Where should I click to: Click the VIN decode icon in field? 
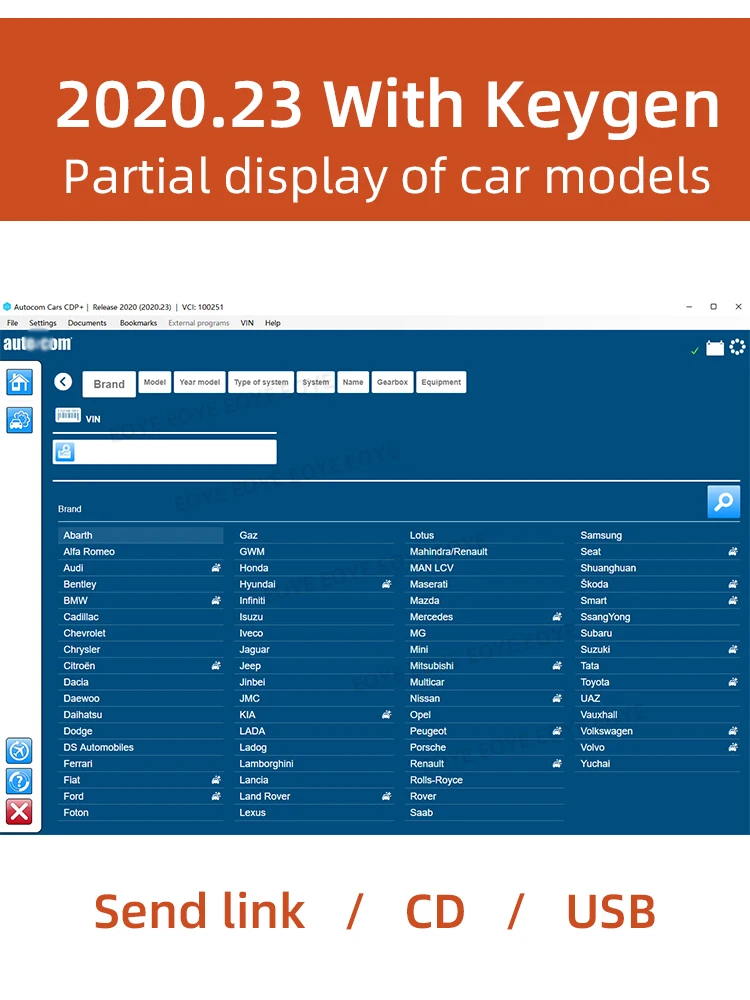64,452
